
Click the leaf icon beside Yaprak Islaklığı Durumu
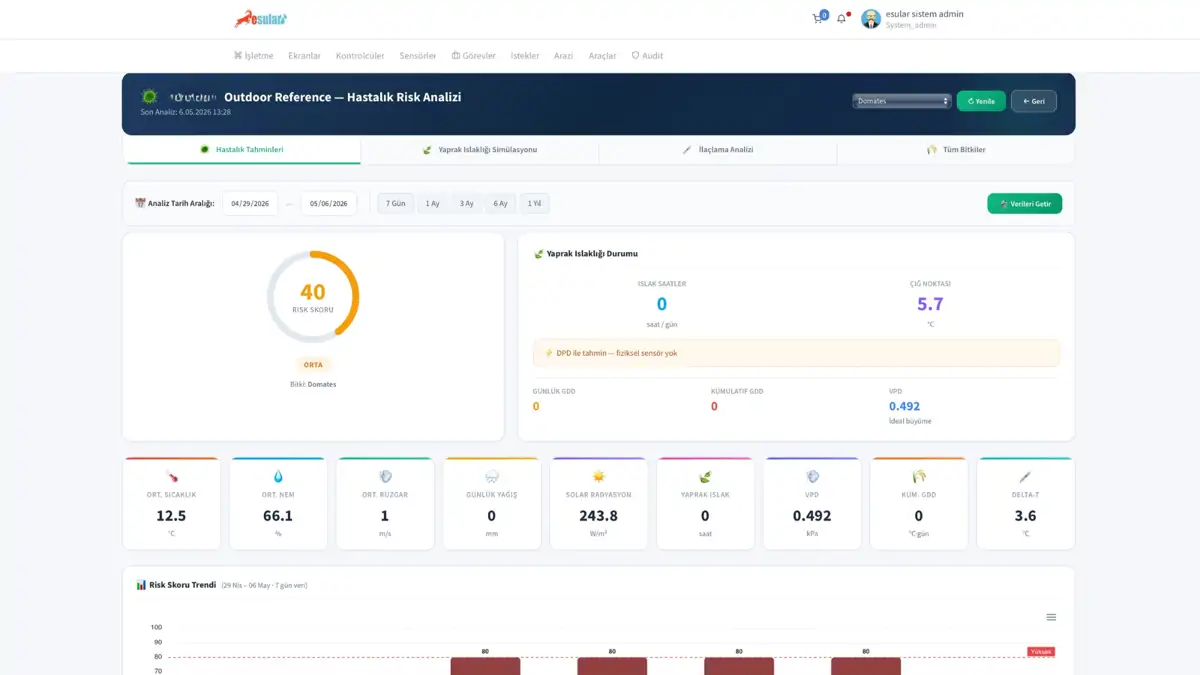pos(538,254)
